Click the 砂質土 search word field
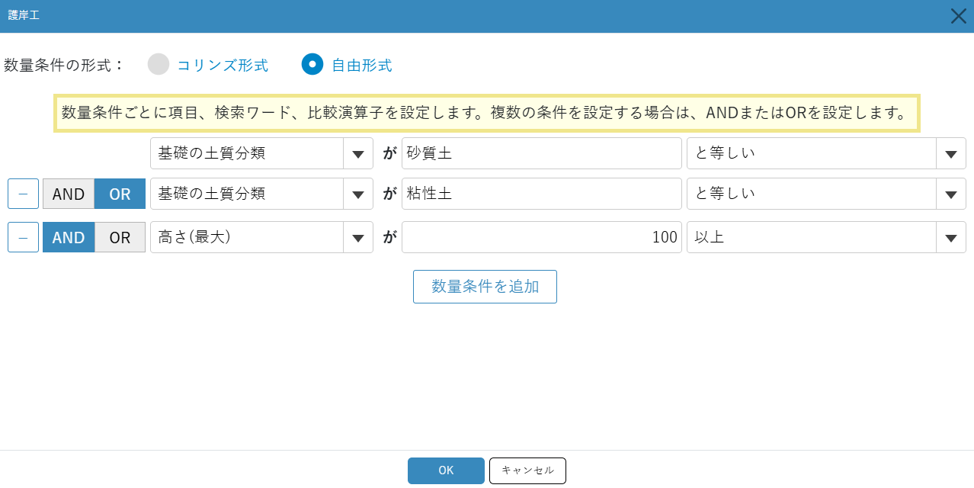The width and height of the screenshot is (974, 488). tap(541, 153)
